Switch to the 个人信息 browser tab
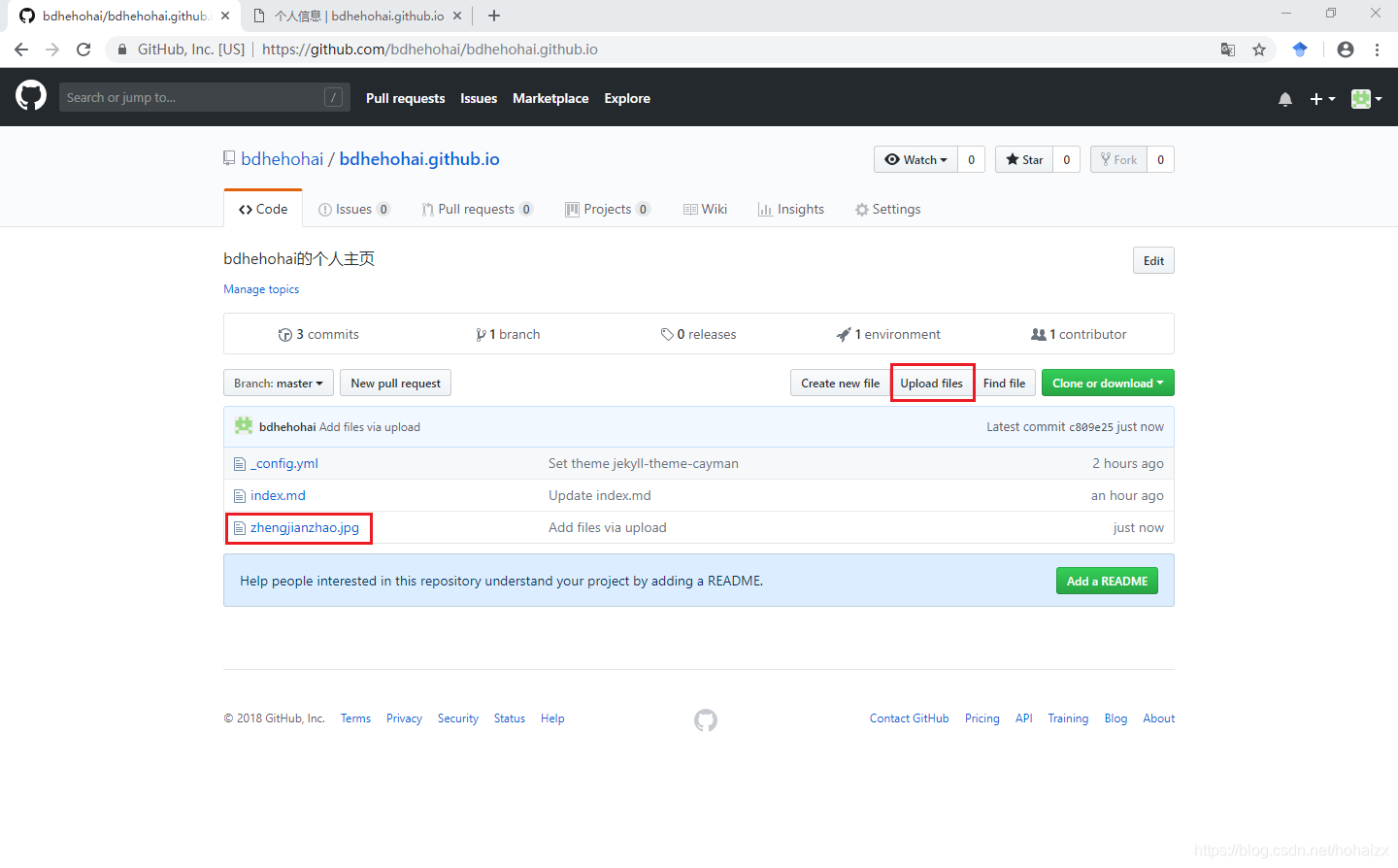 355,16
